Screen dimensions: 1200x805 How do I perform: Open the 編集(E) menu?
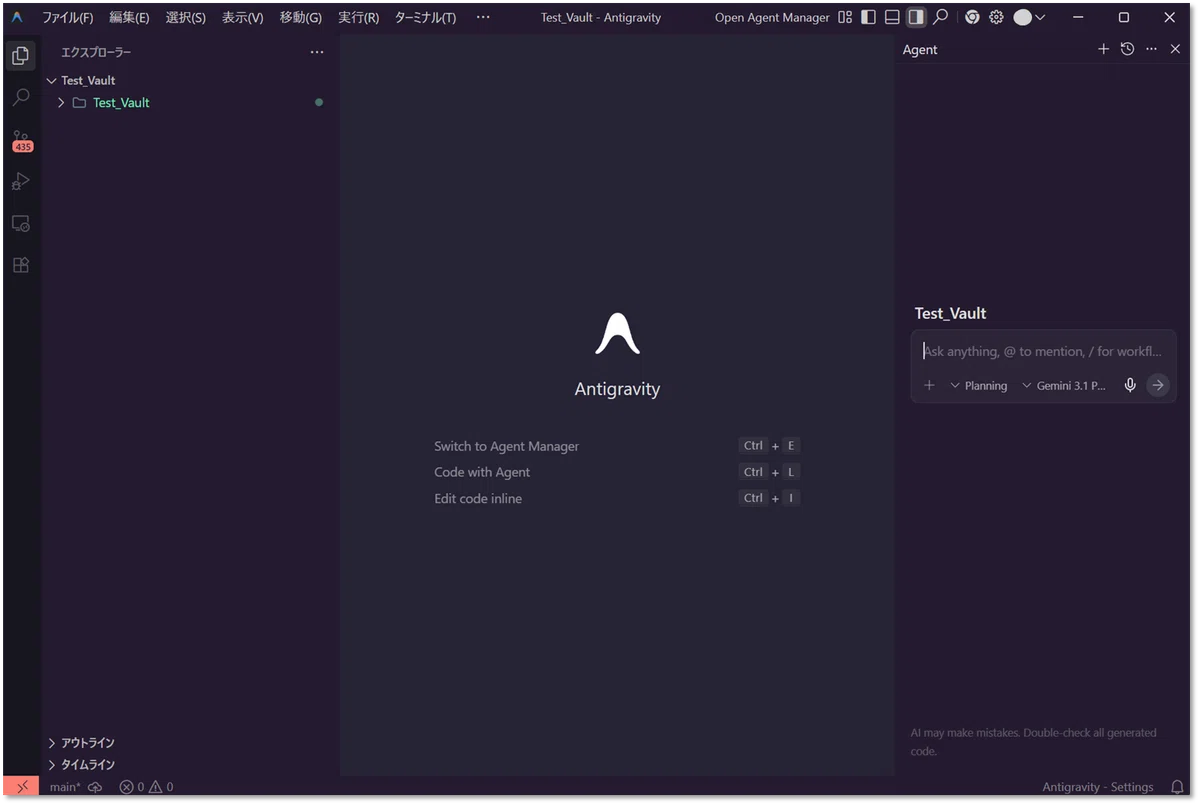coord(129,17)
